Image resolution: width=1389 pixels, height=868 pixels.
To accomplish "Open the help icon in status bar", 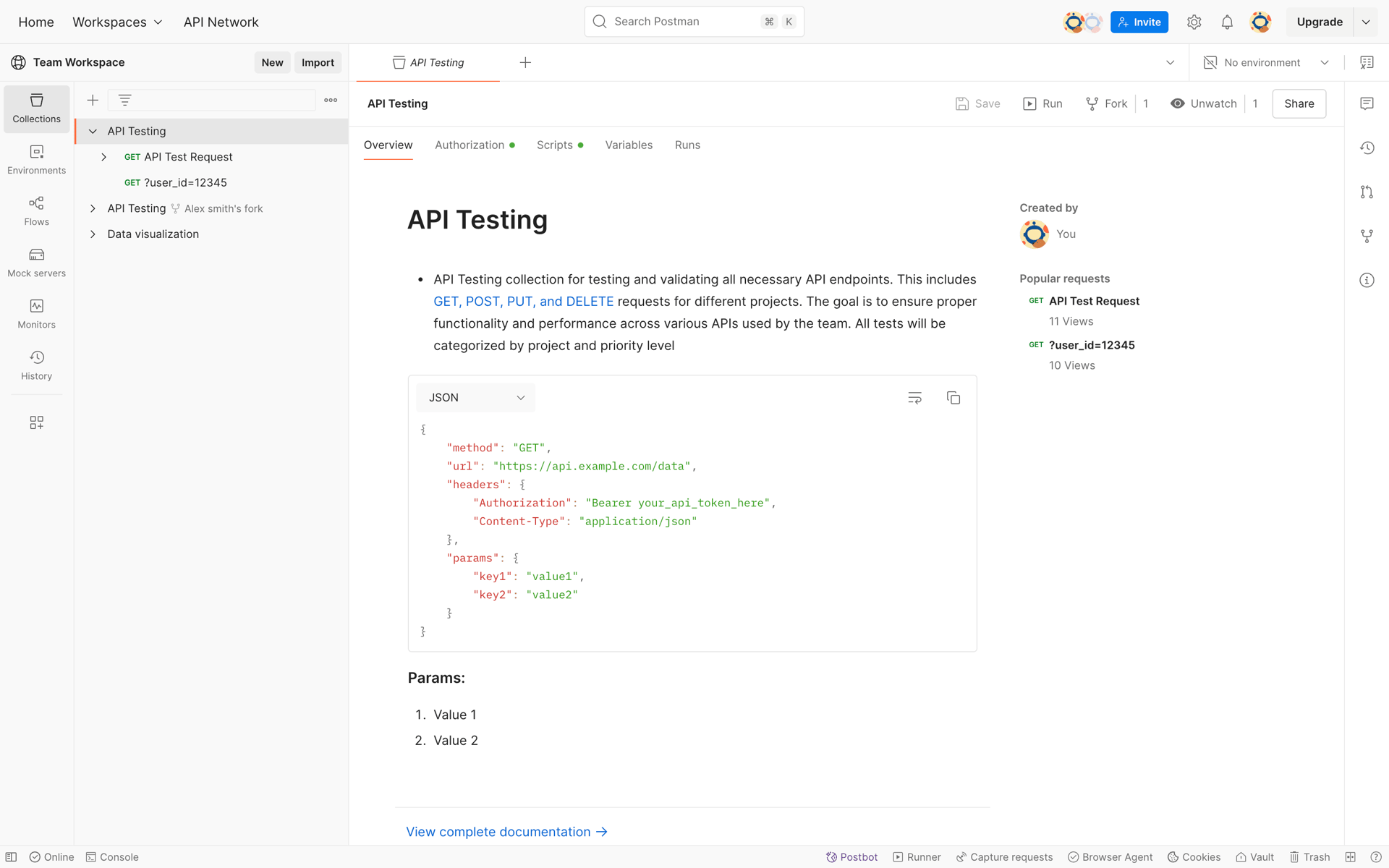I will 1375,857.
